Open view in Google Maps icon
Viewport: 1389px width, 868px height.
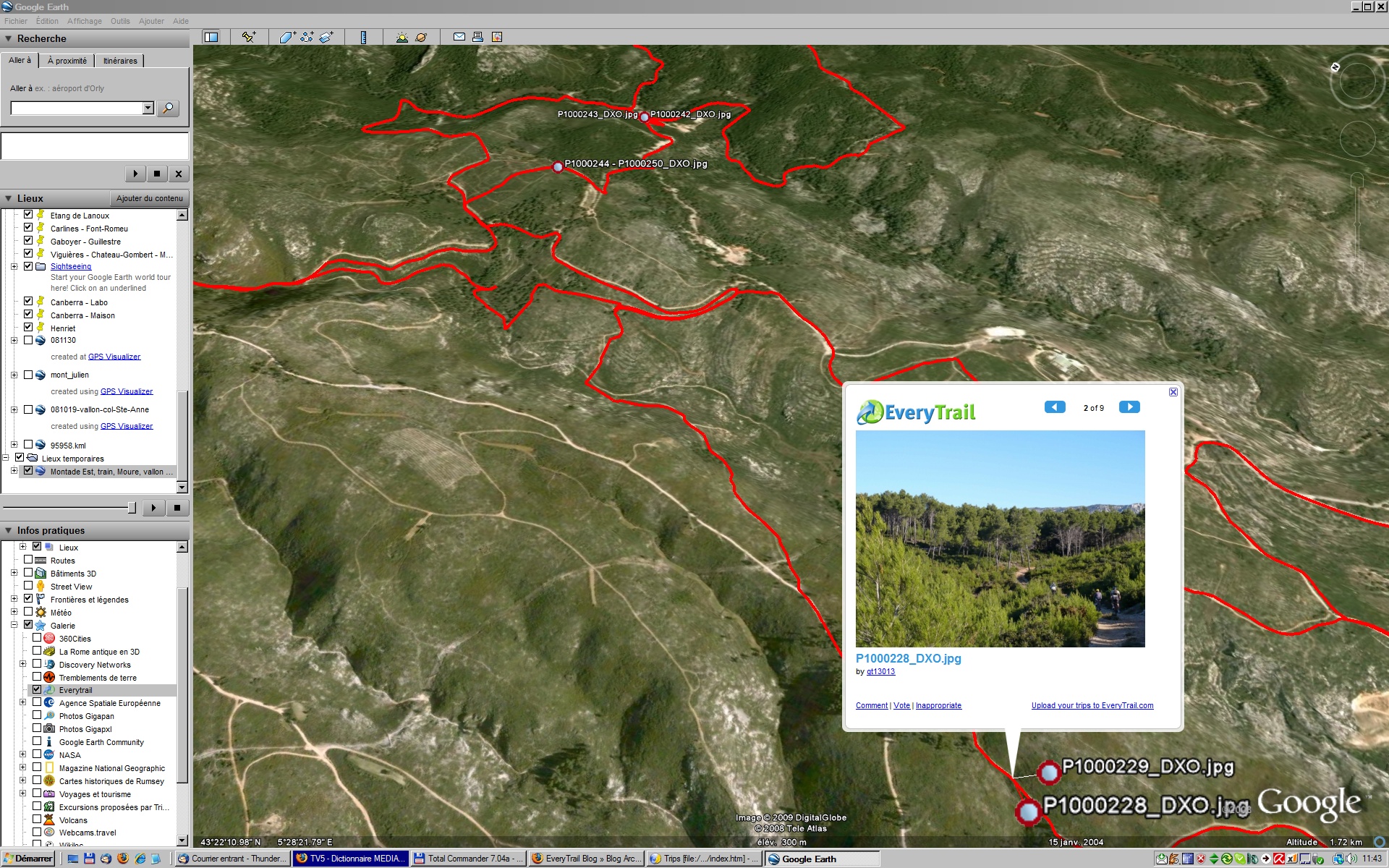point(497,37)
